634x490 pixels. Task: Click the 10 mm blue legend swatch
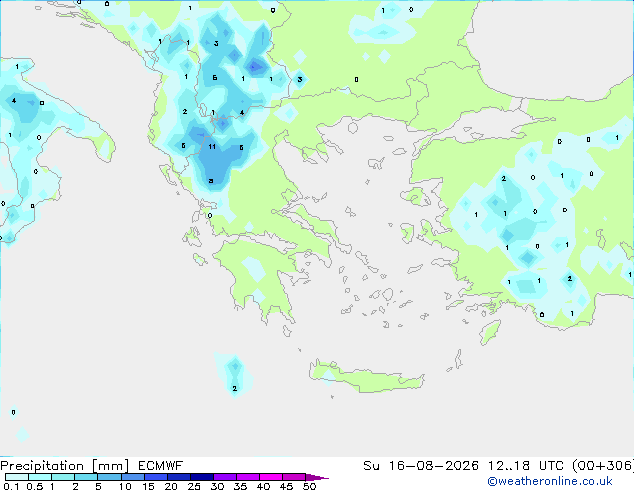coord(133,477)
